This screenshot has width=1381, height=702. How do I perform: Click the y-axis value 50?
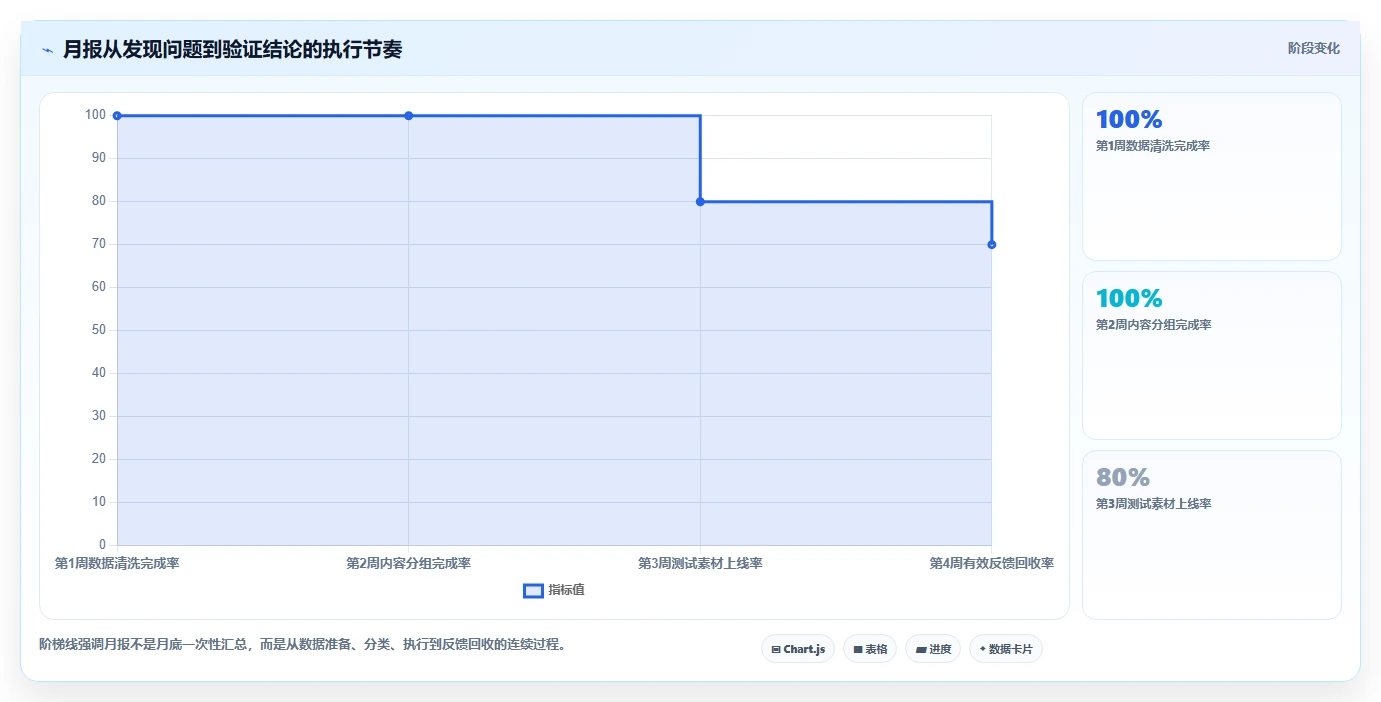click(x=99, y=330)
